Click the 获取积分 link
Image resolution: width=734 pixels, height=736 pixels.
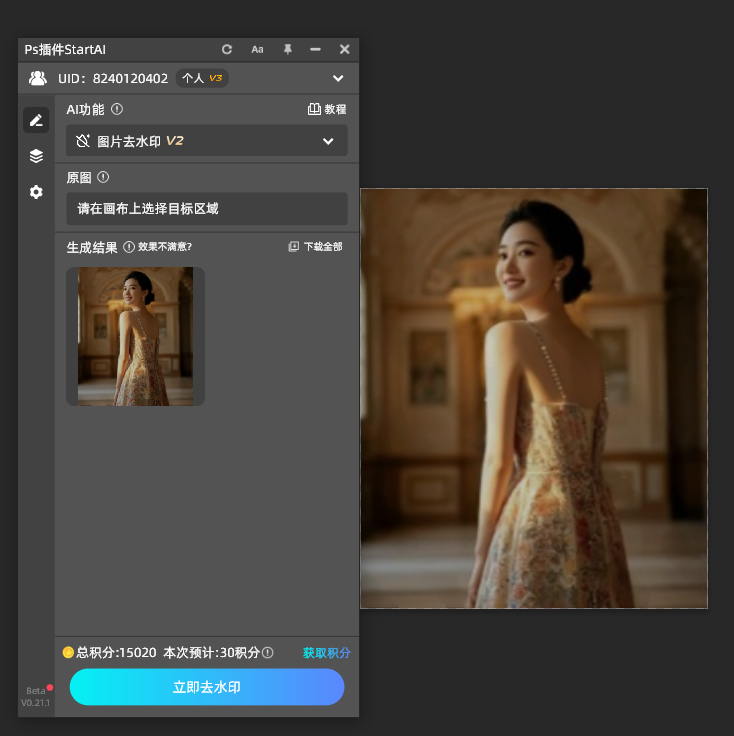coord(326,653)
